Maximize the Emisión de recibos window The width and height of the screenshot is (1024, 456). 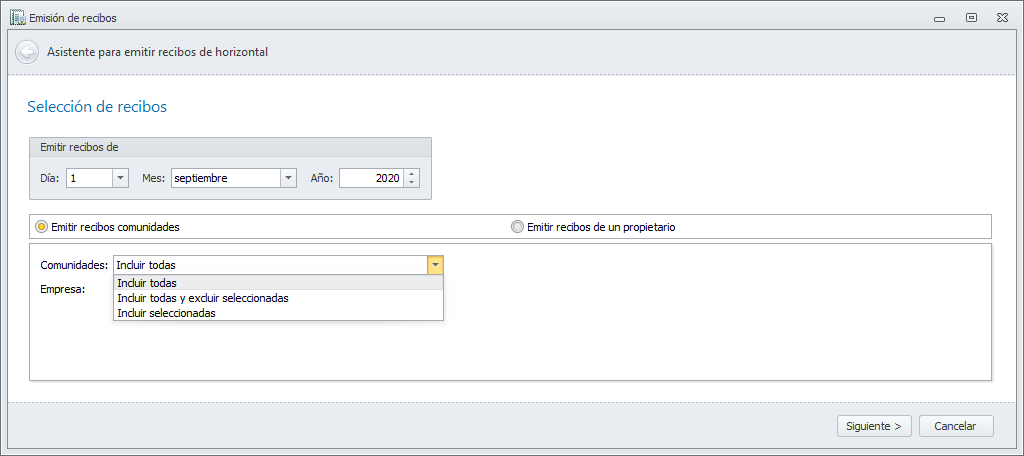971,17
